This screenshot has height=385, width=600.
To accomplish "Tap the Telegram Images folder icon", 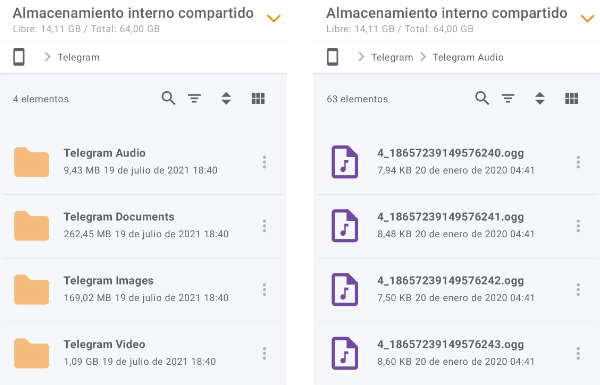I will tap(31, 290).
